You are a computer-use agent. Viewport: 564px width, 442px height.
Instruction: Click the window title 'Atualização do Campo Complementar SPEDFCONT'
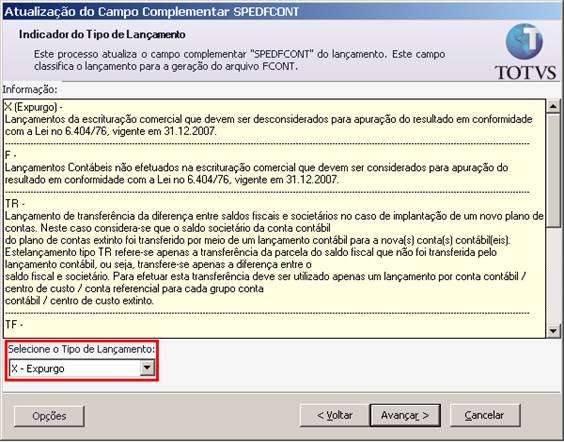pos(151,12)
